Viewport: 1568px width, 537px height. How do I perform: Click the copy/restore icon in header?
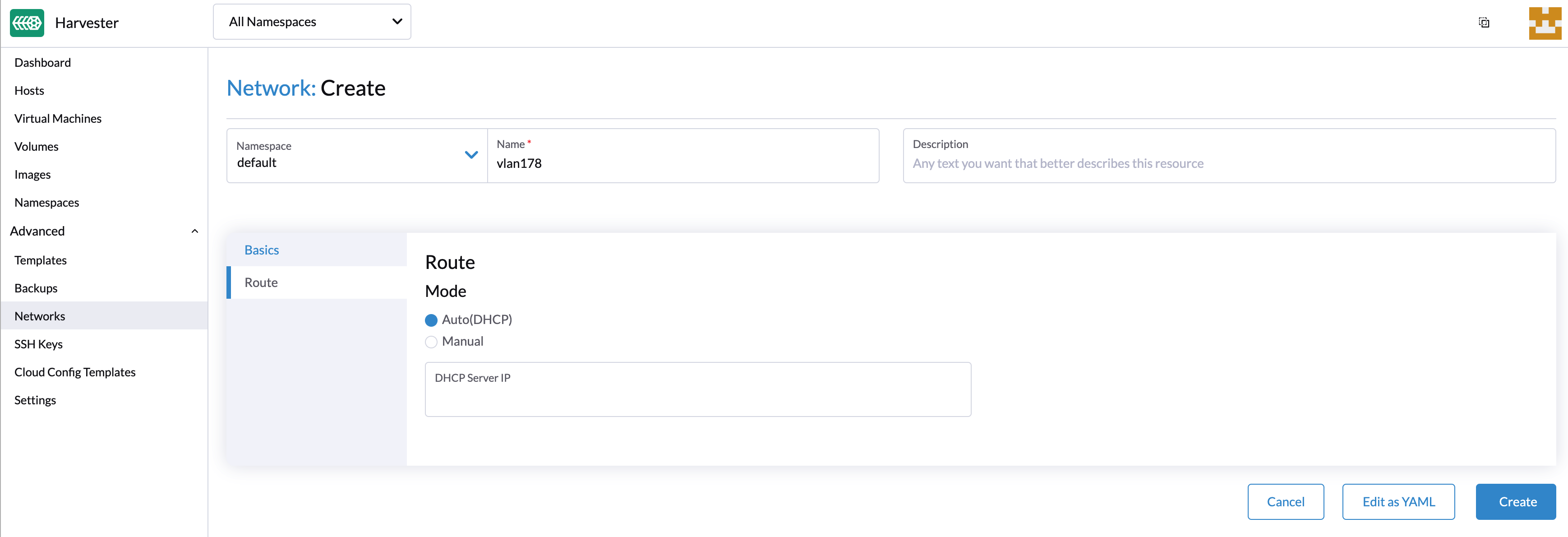1483,23
